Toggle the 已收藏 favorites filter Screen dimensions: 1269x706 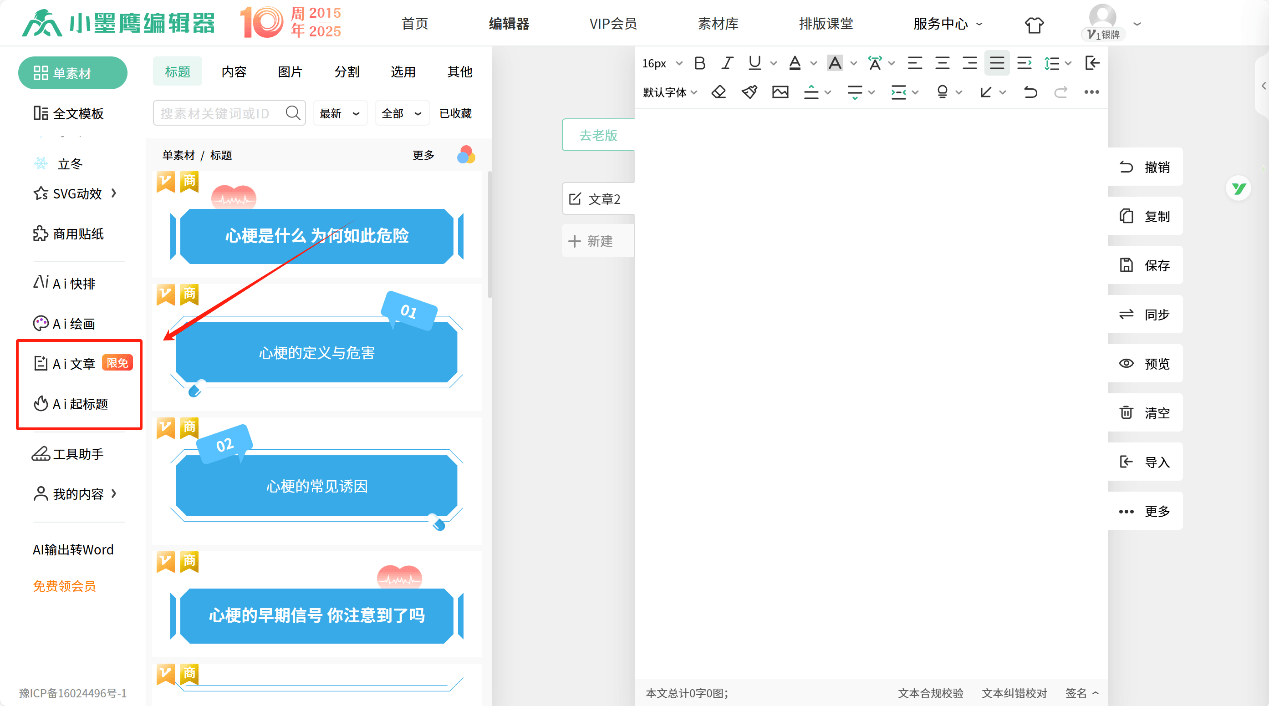pos(455,114)
